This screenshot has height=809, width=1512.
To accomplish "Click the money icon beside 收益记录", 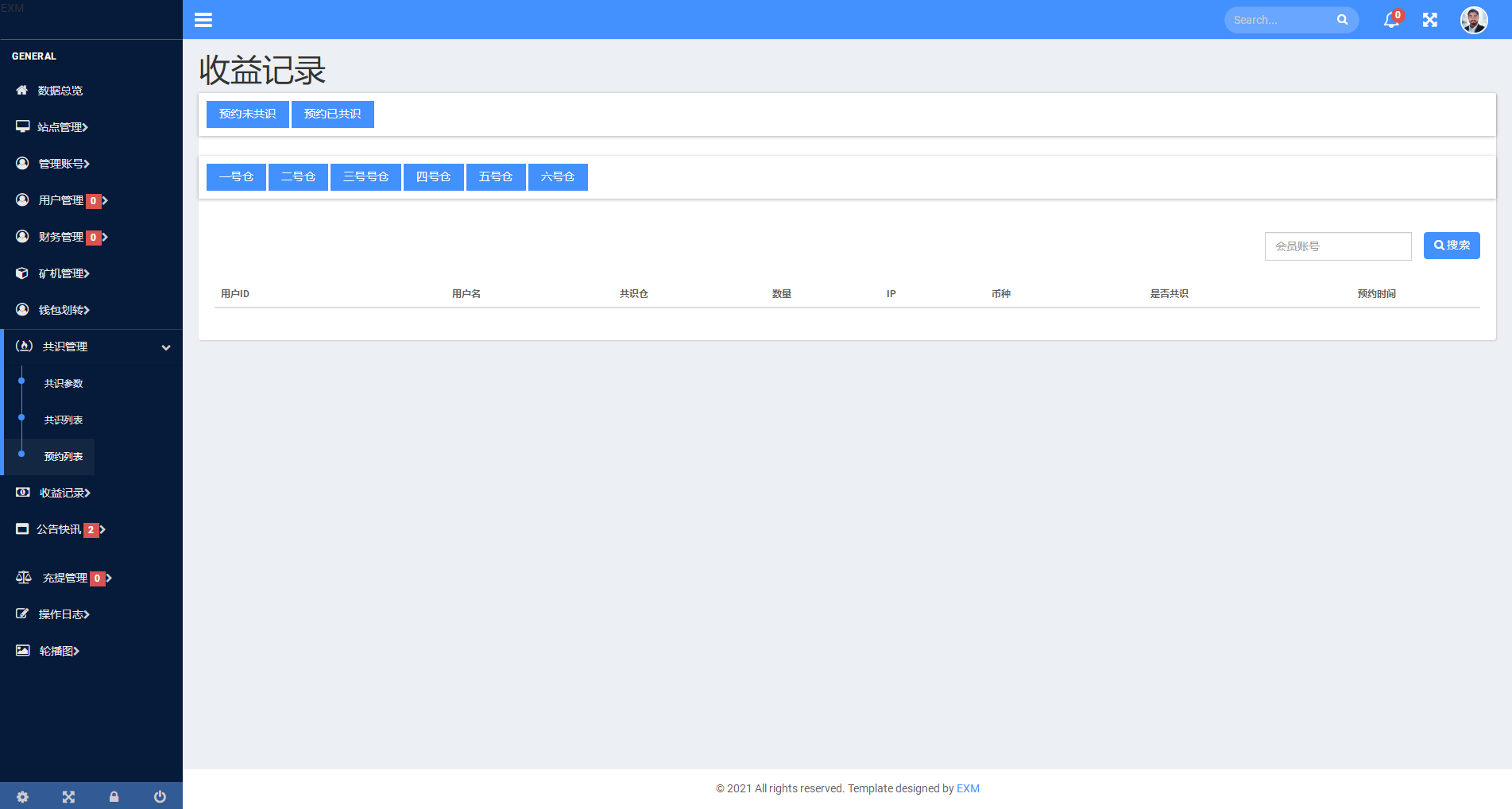I will 23,492.
